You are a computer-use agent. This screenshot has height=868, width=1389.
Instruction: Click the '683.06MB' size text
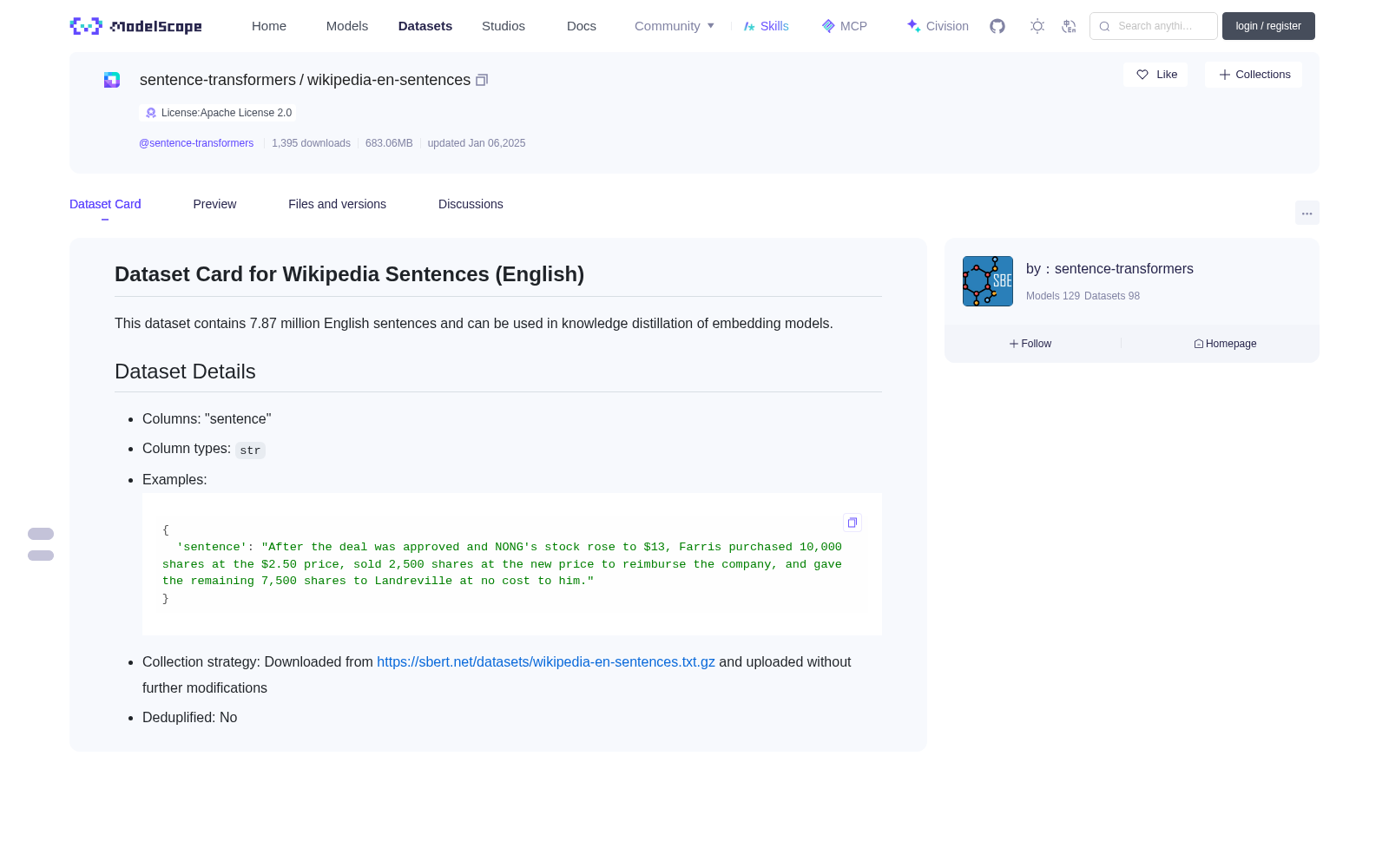pyautogui.click(x=389, y=143)
